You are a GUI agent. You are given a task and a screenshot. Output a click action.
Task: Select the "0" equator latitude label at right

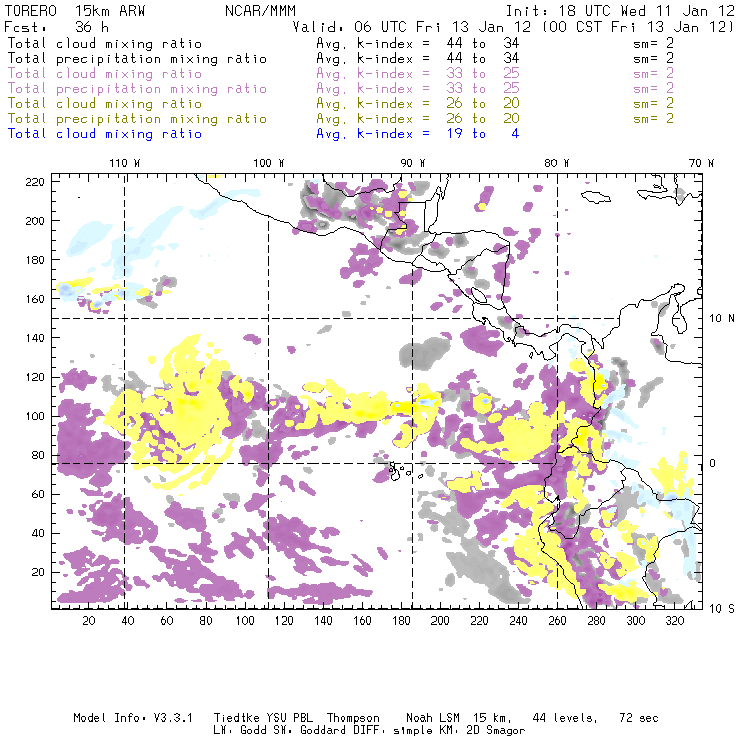click(713, 463)
